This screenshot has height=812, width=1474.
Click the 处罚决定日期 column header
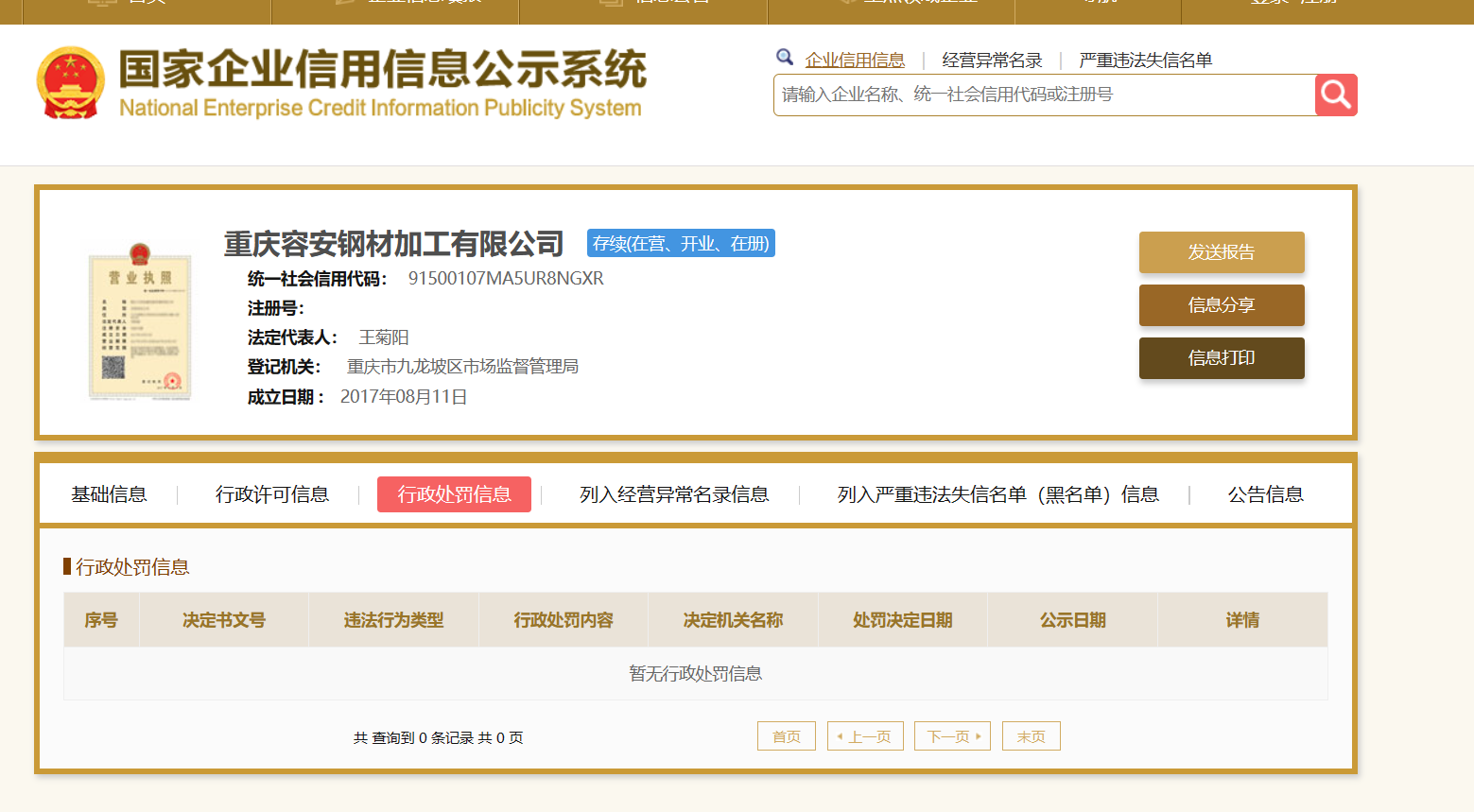coord(903,620)
